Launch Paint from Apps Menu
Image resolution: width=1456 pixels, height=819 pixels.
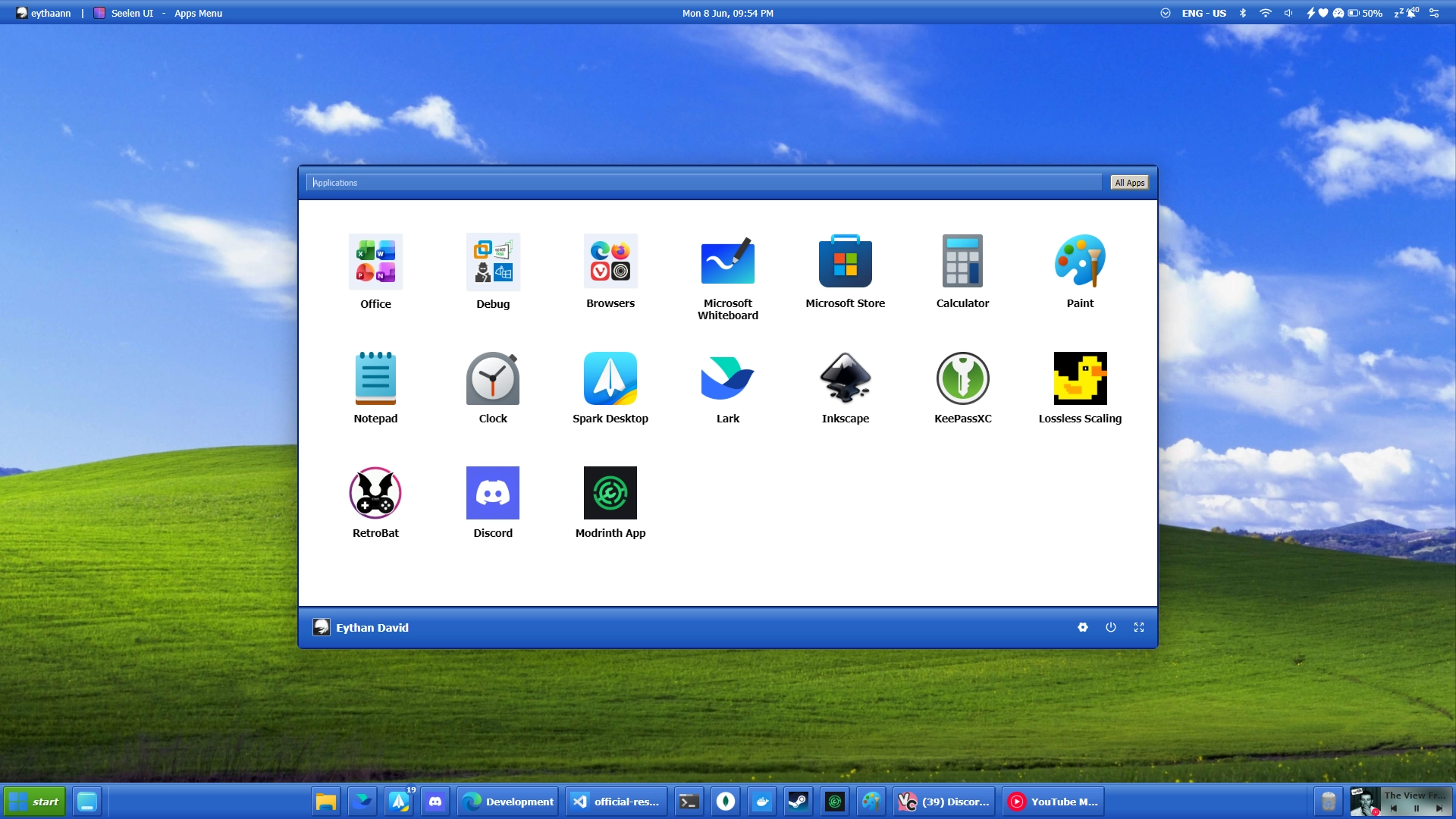tap(1081, 271)
